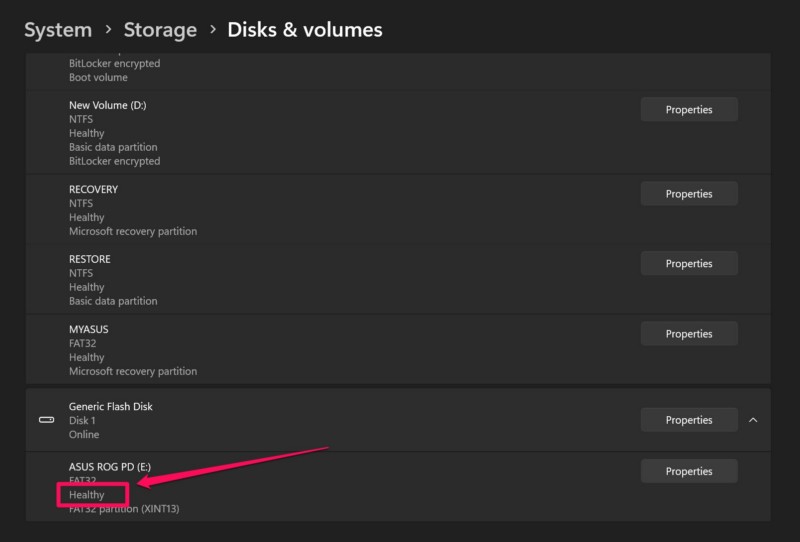Click the Disks & volumes page title
The image size is (800, 542).
click(x=305, y=30)
